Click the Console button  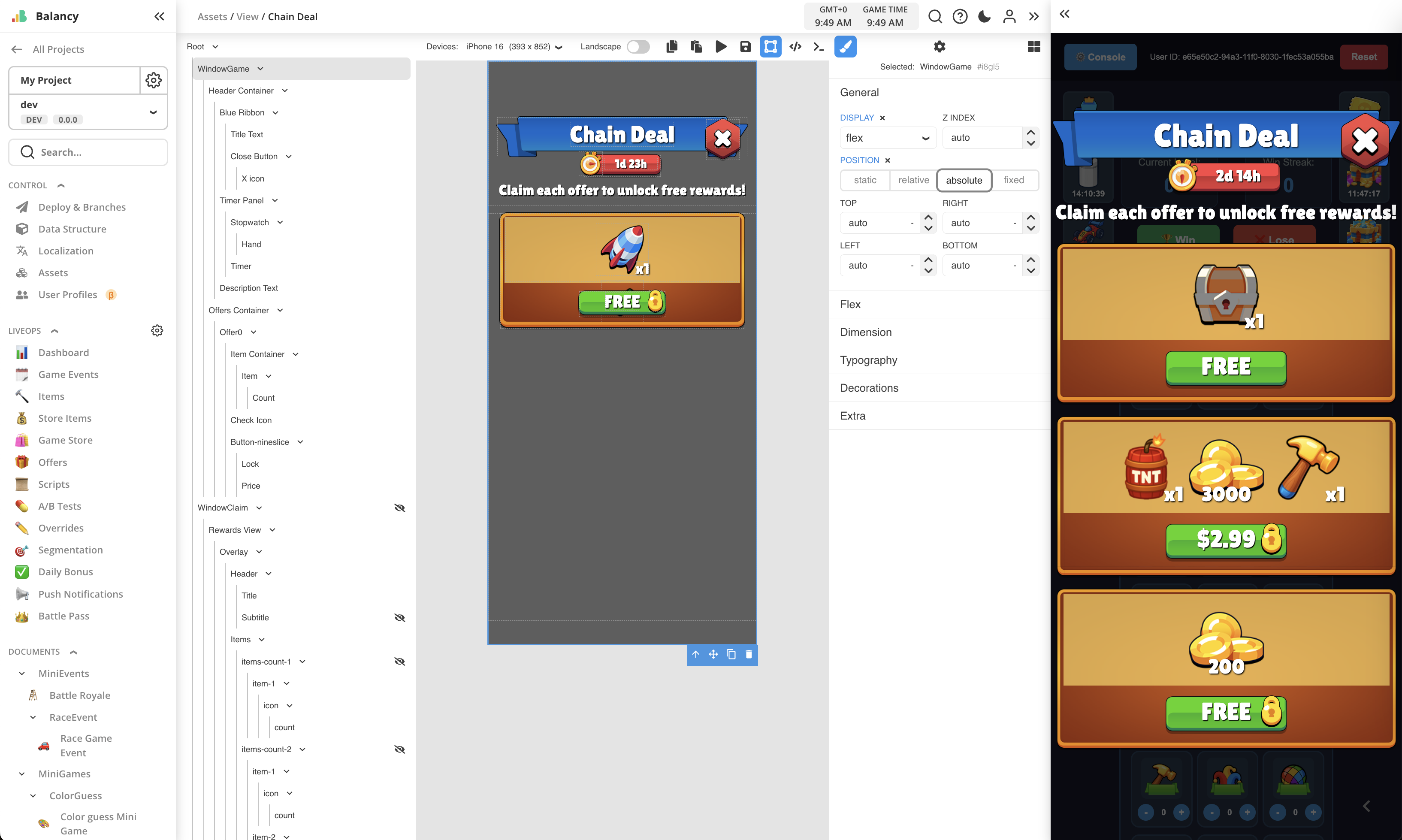coord(1100,57)
